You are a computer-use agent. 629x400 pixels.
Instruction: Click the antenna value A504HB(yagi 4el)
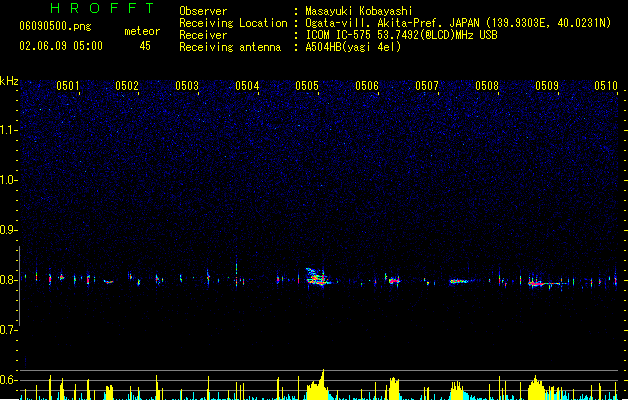353,47
